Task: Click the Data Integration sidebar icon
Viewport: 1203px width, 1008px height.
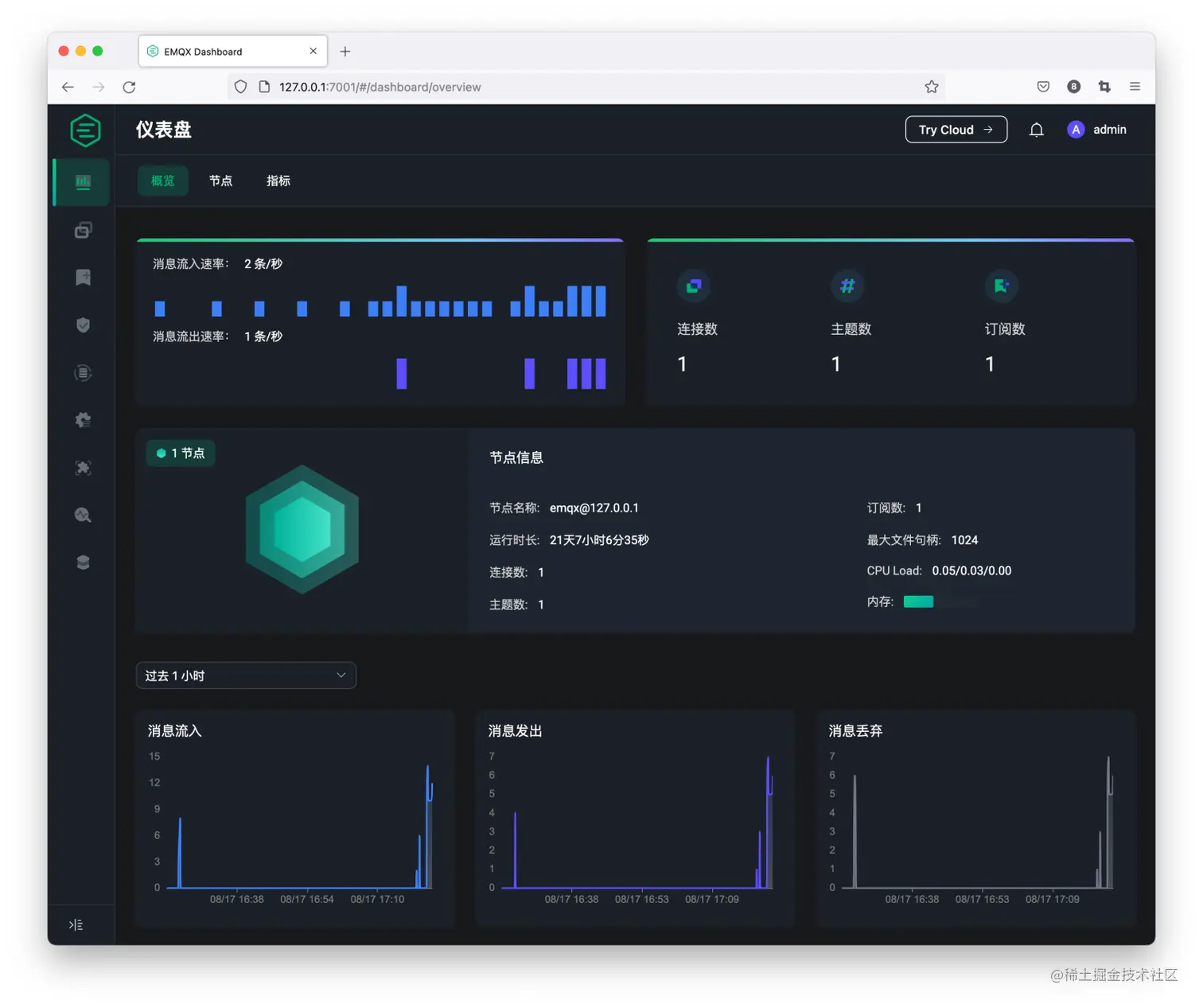Action: (83, 372)
